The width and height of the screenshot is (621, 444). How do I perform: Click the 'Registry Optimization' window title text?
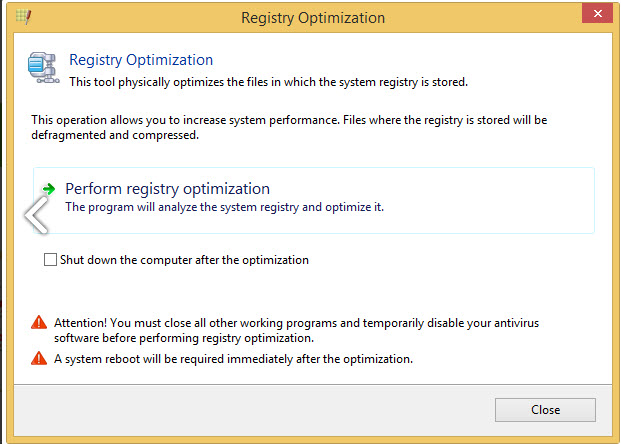[x=312, y=18]
